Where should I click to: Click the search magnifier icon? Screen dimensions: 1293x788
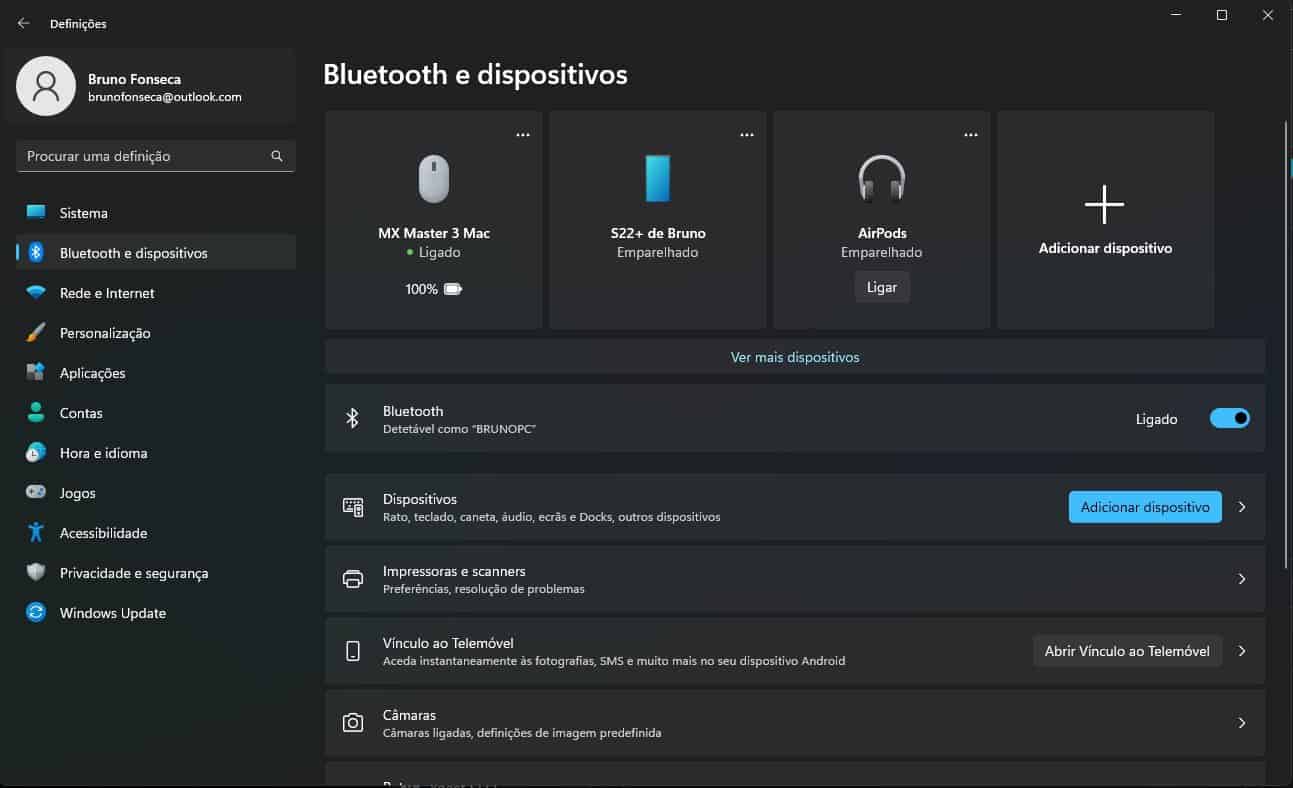point(277,156)
